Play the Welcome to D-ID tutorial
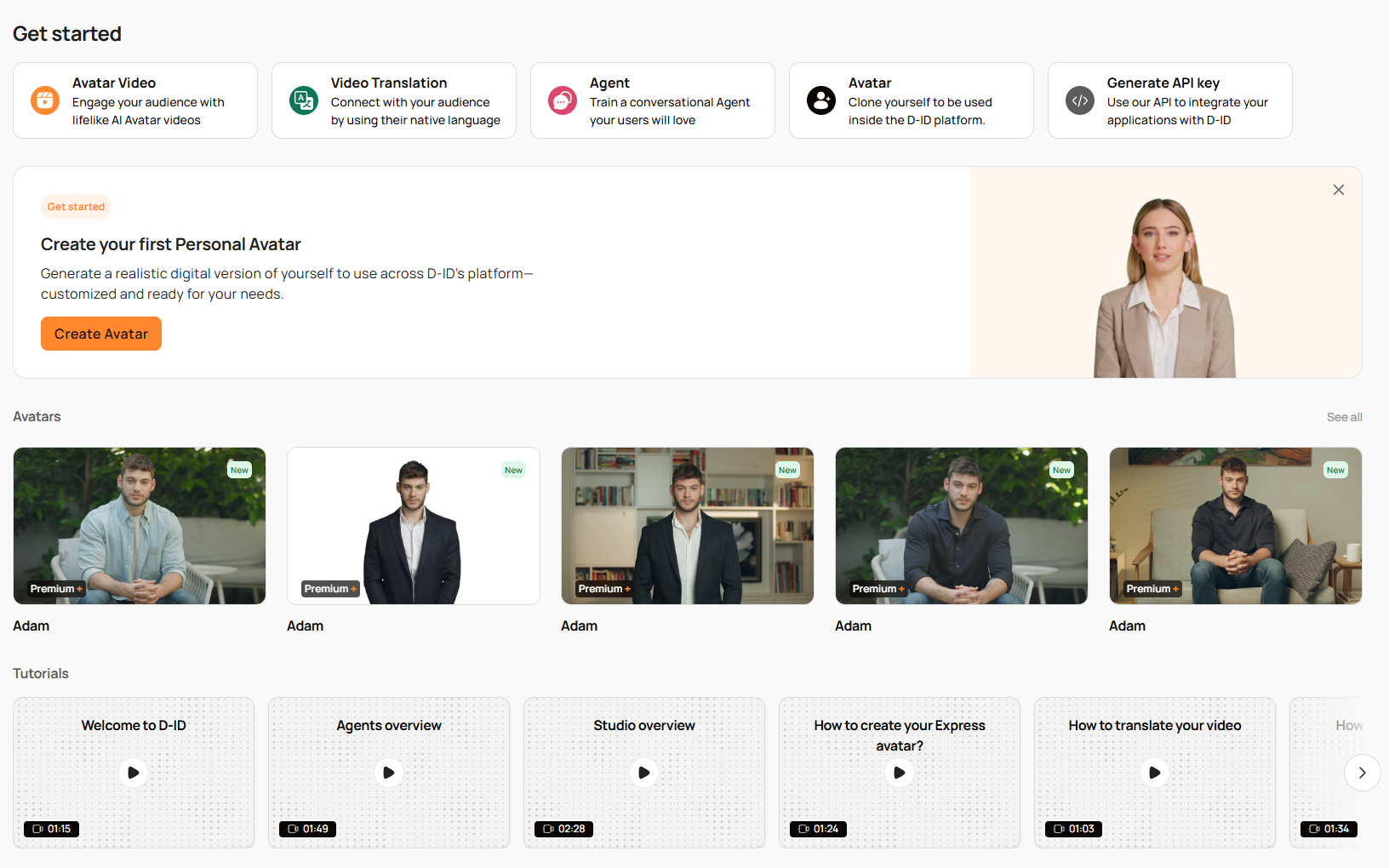 point(134,773)
